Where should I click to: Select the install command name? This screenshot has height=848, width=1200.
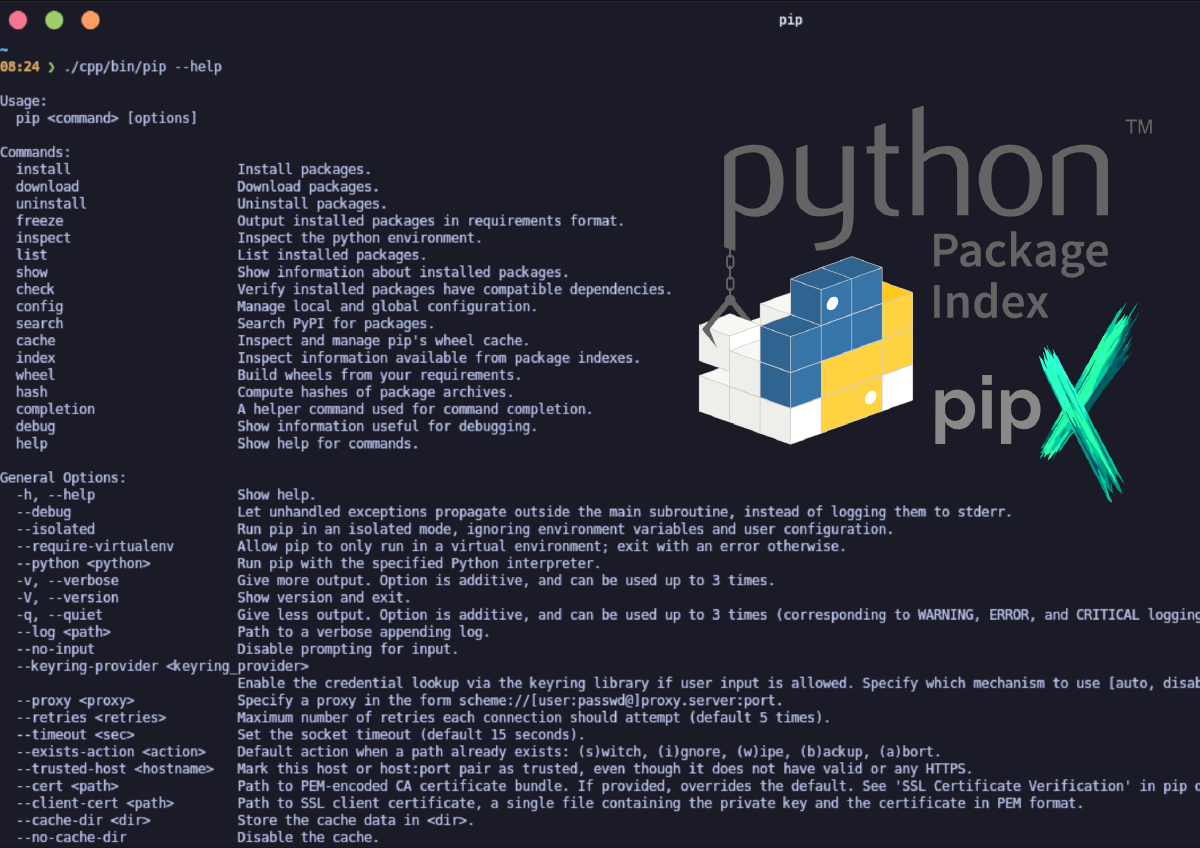coord(43,169)
